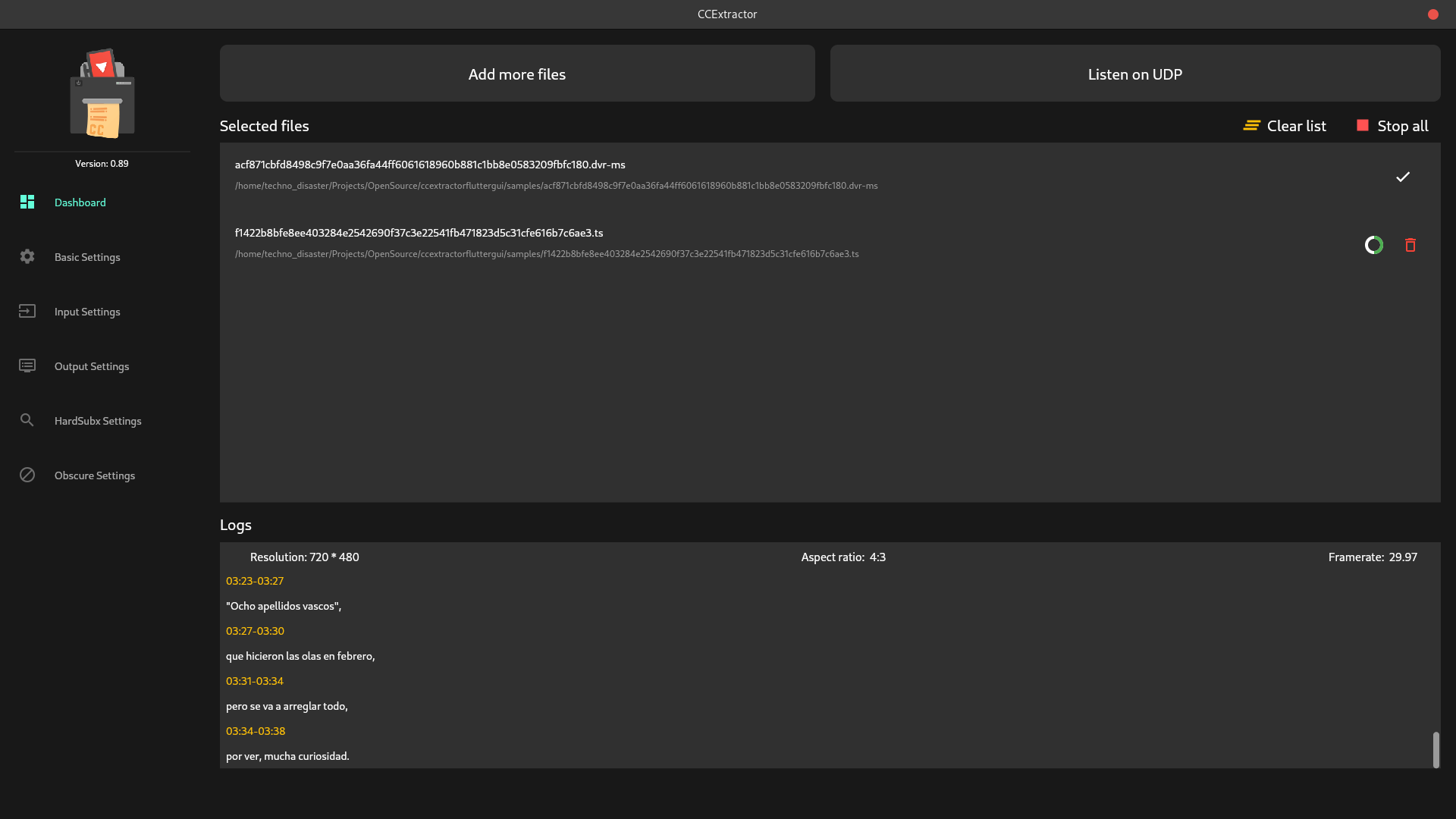Click the CCExtractor logo above the version label

[102, 93]
